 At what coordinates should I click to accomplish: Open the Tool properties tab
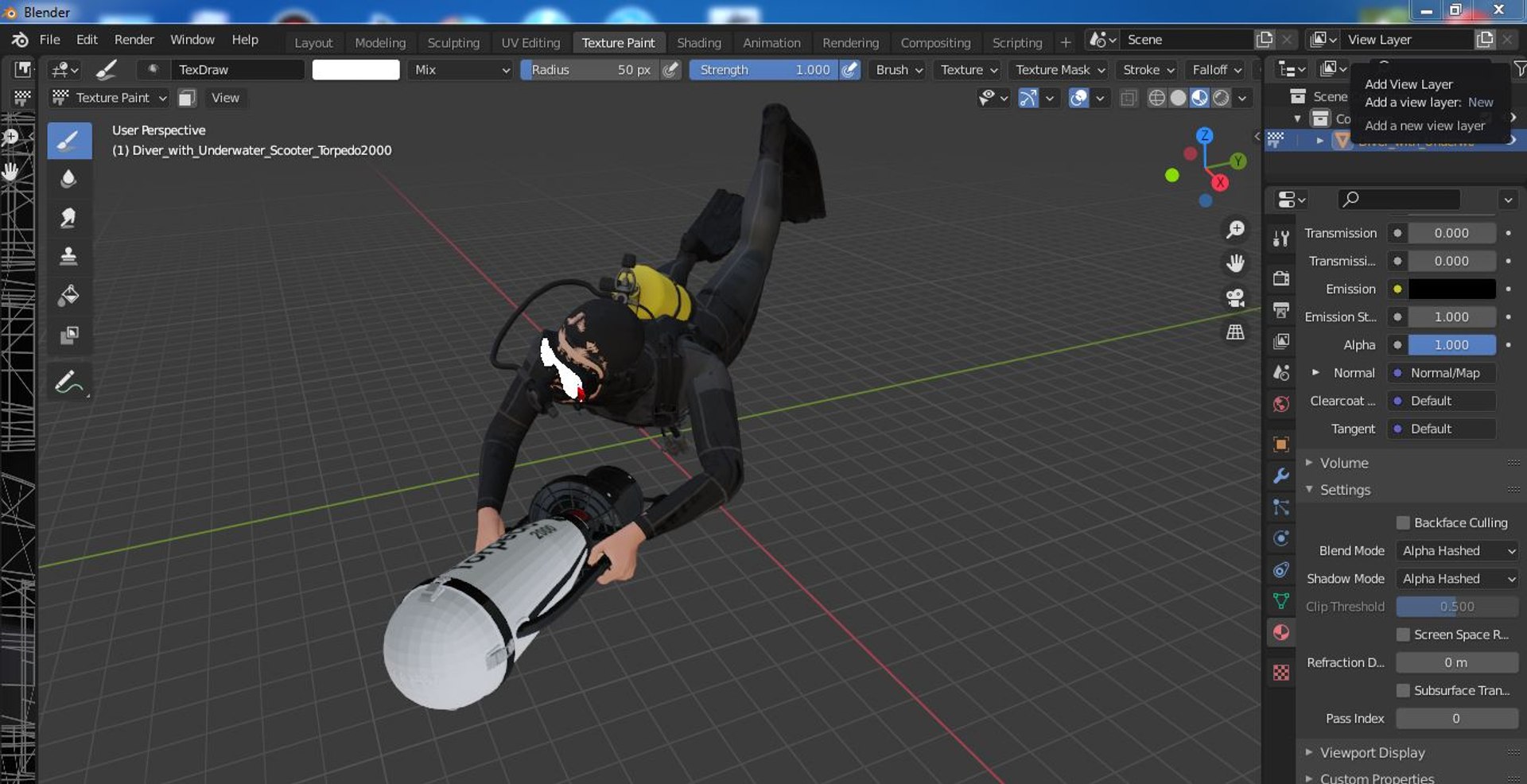[x=1280, y=238]
